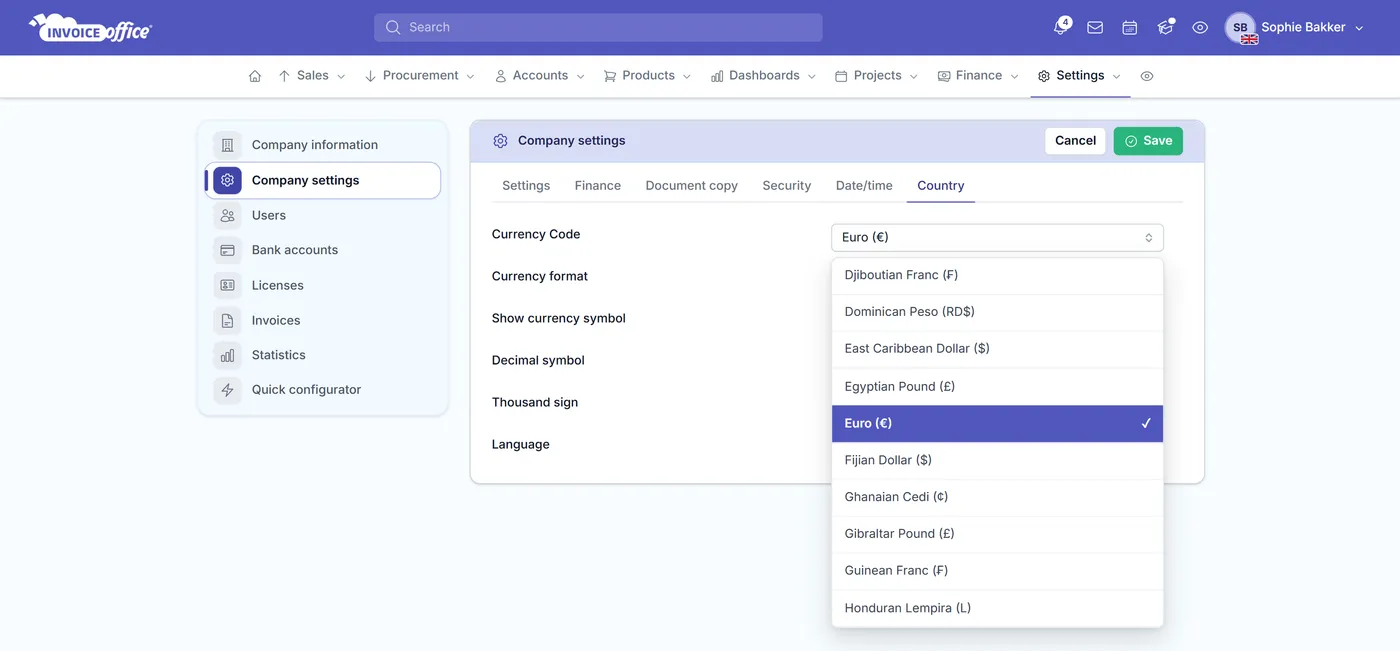Expand the Products menu

coord(647,76)
